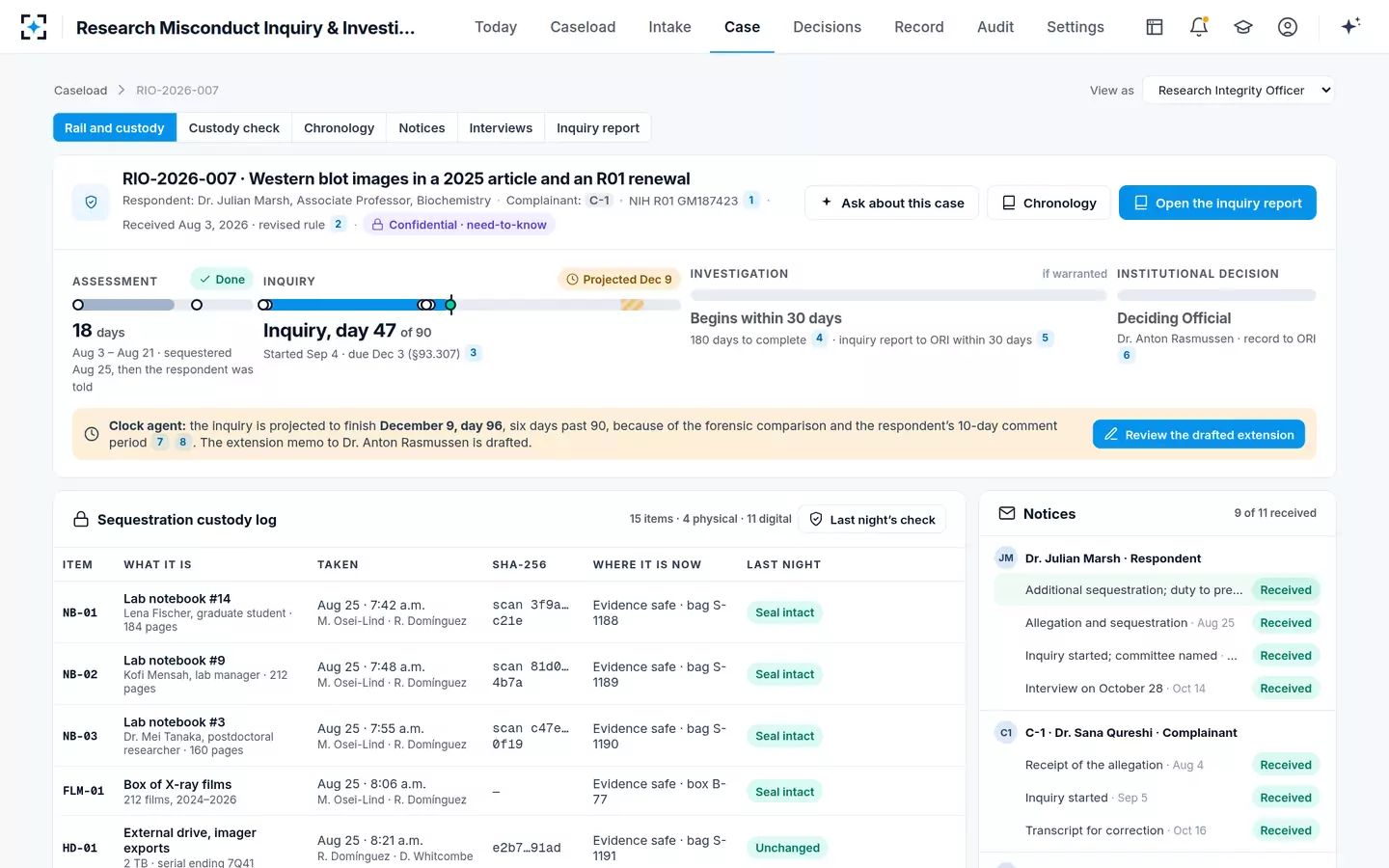The width and height of the screenshot is (1389, 868).
Task: Open Last night's check
Action: (872, 519)
